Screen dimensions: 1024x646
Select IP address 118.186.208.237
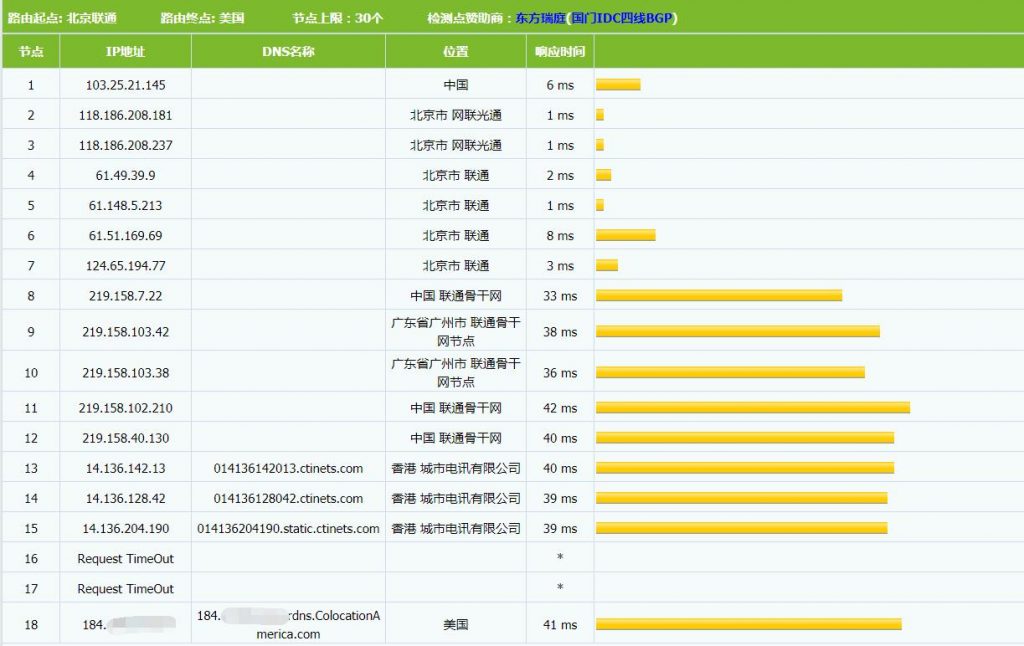[x=125, y=146]
